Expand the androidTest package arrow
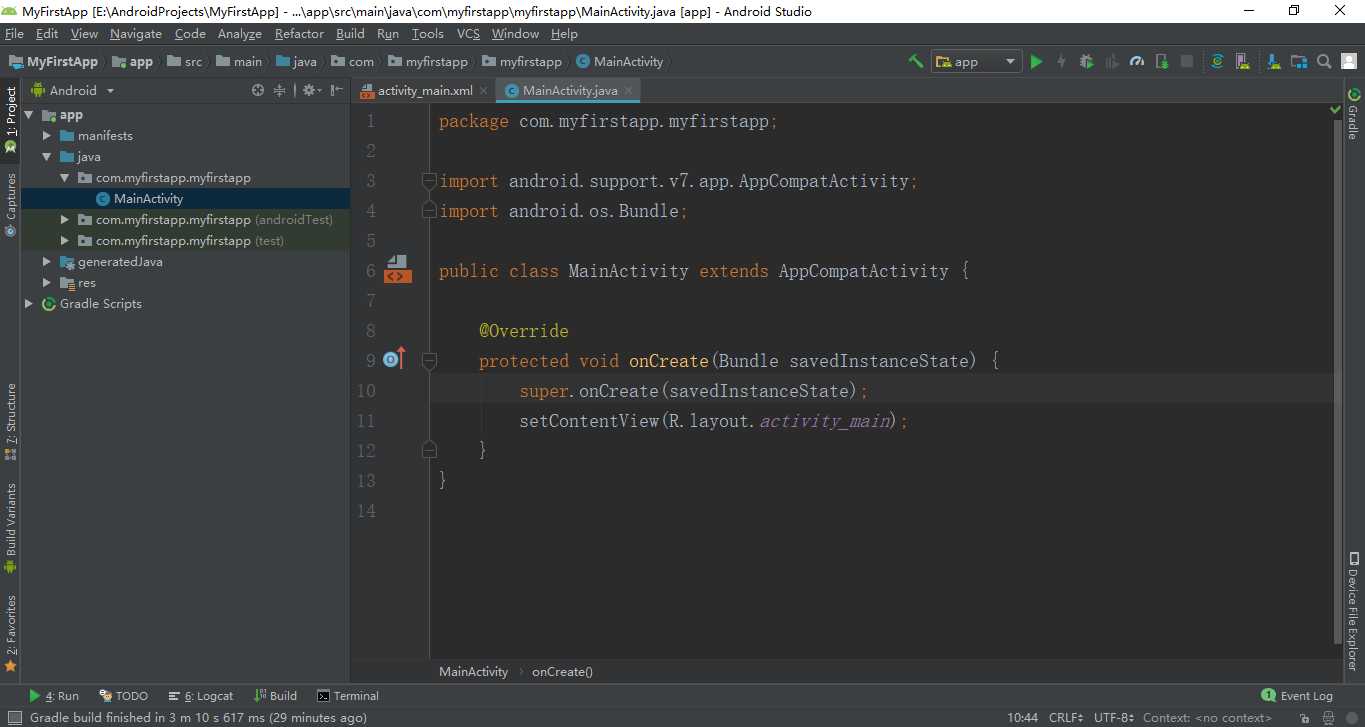Image resolution: width=1365 pixels, height=727 pixels. [65, 220]
